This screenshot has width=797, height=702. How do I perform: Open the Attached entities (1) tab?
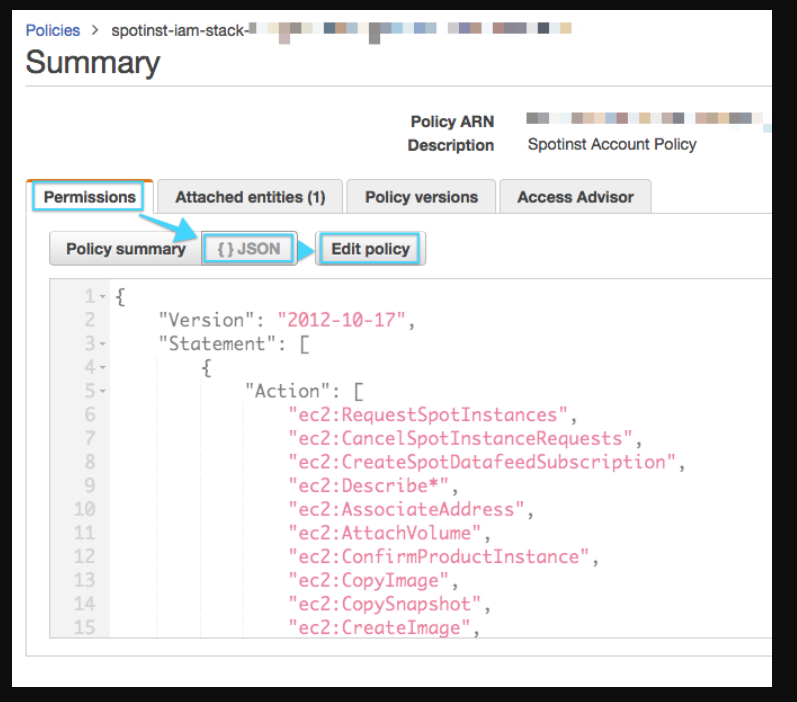pyautogui.click(x=250, y=197)
